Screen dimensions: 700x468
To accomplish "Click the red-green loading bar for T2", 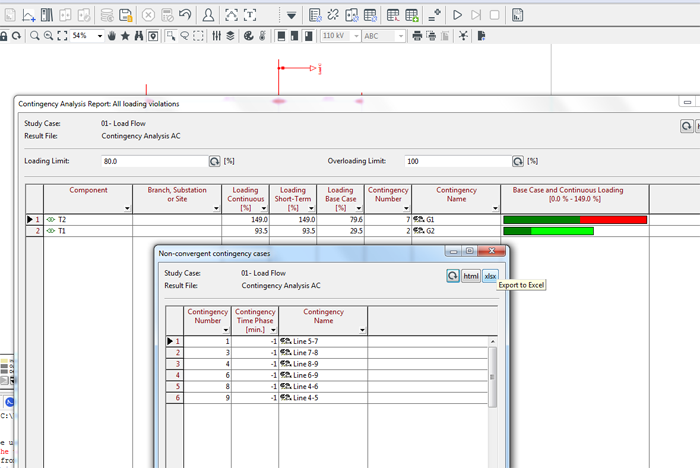I will 575,219.
